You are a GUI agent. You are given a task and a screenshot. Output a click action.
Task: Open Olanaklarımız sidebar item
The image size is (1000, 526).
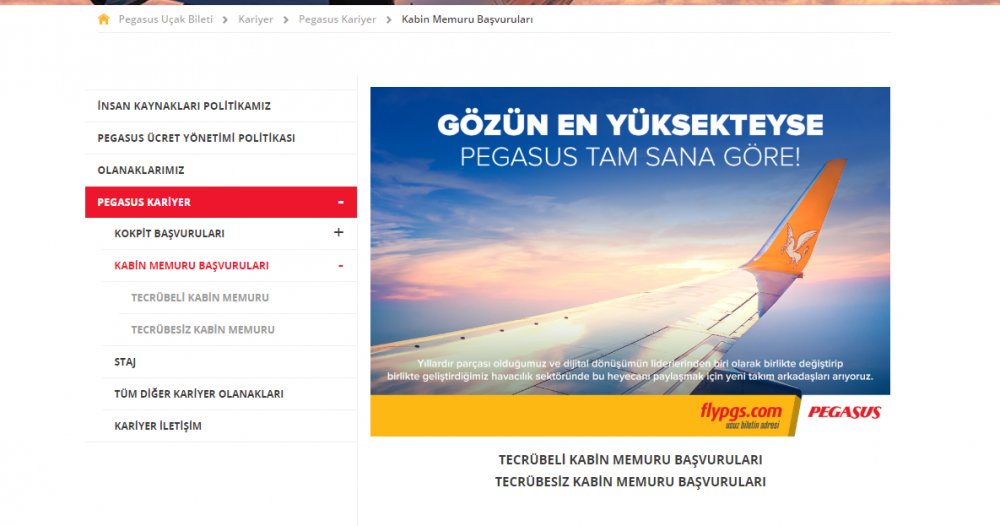point(141,170)
